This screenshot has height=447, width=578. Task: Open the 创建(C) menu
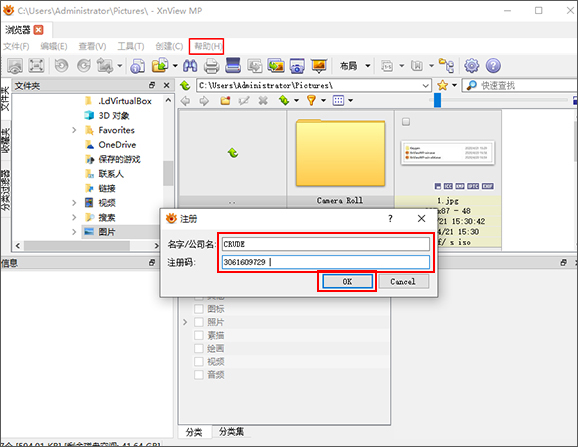point(169,46)
